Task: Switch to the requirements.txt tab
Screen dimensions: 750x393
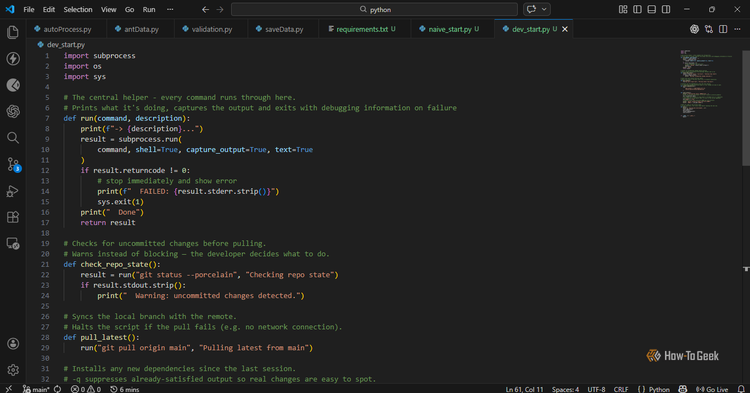Action: [x=365, y=29]
